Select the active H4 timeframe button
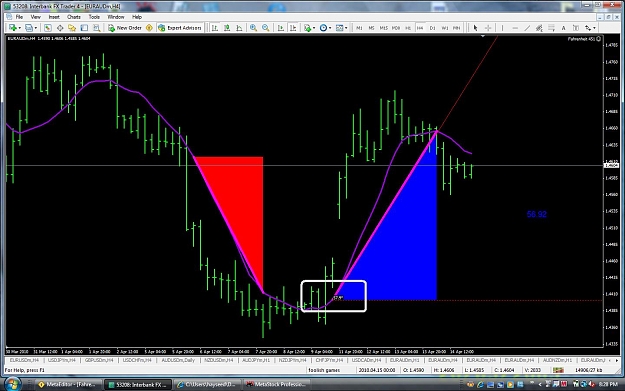Screen dimensions: 625x391 click(x=420, y=28)
